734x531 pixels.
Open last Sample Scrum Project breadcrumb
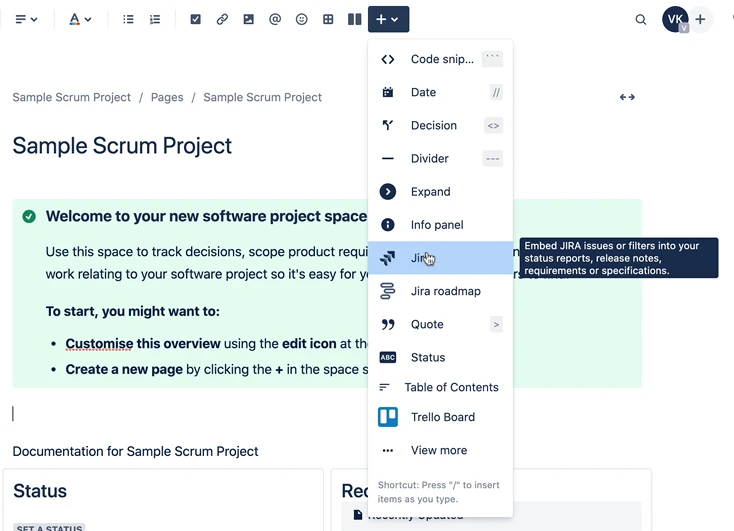263,97
